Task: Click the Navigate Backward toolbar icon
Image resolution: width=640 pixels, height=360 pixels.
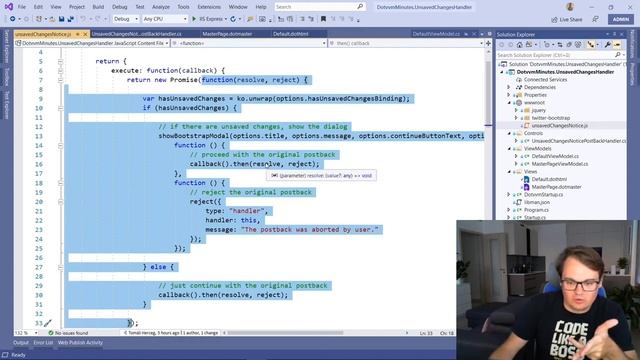Action: click(x=13, y=19)
